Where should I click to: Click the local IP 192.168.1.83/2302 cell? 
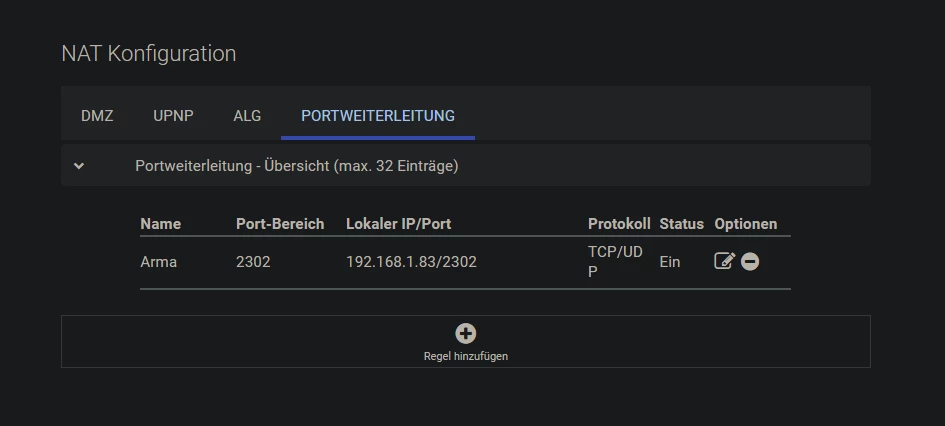pos(411,262)
